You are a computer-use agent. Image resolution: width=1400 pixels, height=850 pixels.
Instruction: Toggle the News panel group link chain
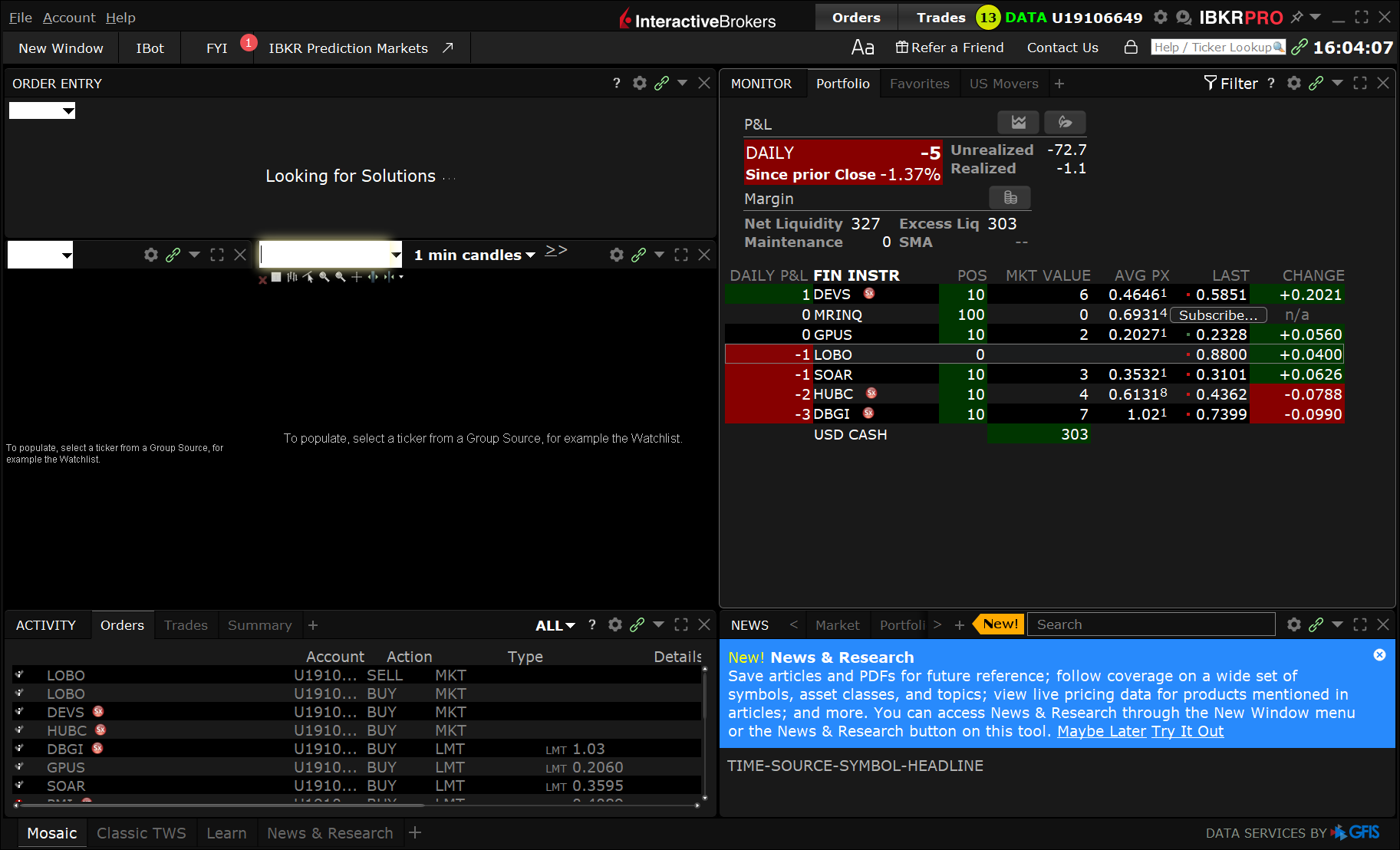(x=1316, y=624)
